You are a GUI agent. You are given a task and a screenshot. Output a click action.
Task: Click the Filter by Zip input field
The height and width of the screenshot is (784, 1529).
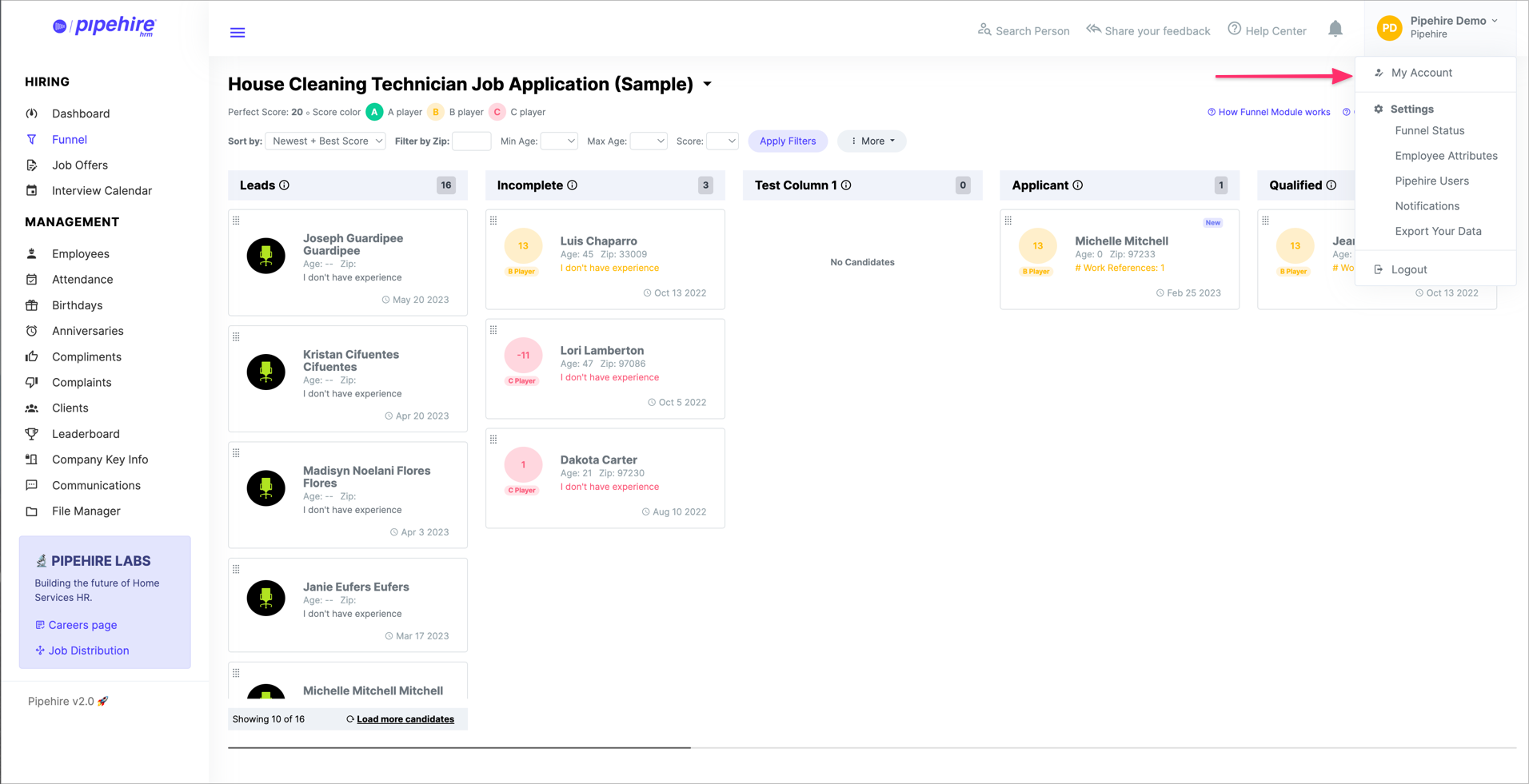pos(472,141)
